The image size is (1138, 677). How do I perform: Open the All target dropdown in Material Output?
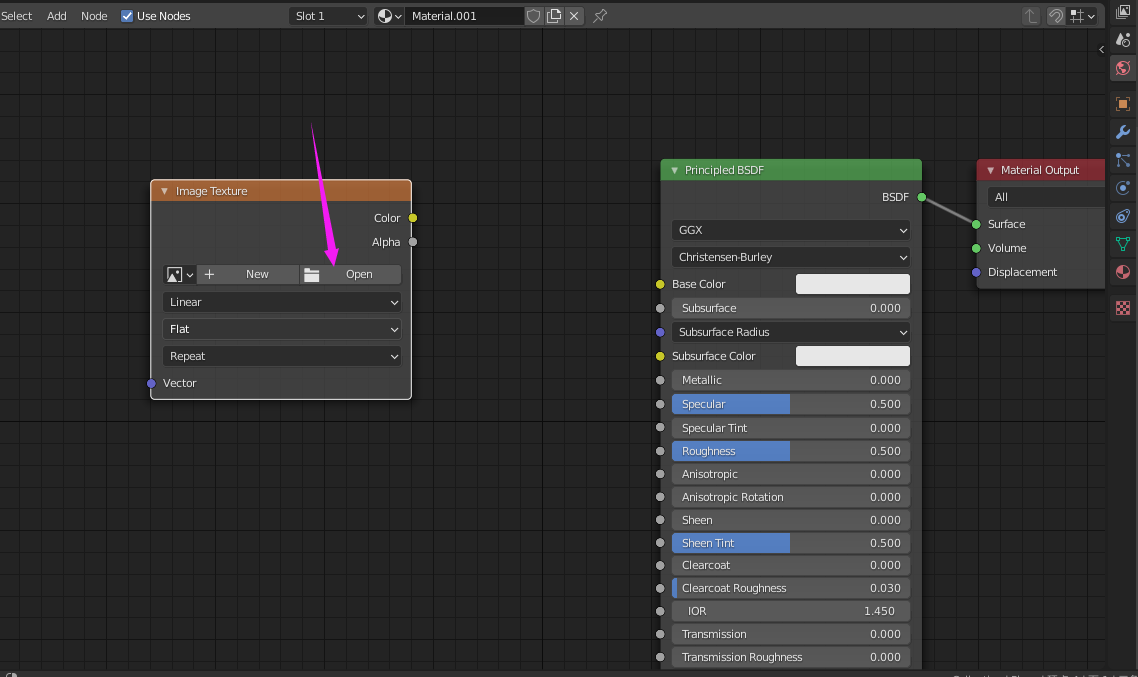[1046, 197]
